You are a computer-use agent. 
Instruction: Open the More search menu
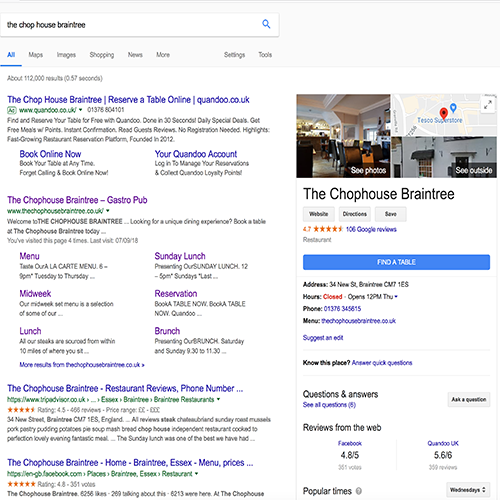pyautogui.click(x=163, y=55)
